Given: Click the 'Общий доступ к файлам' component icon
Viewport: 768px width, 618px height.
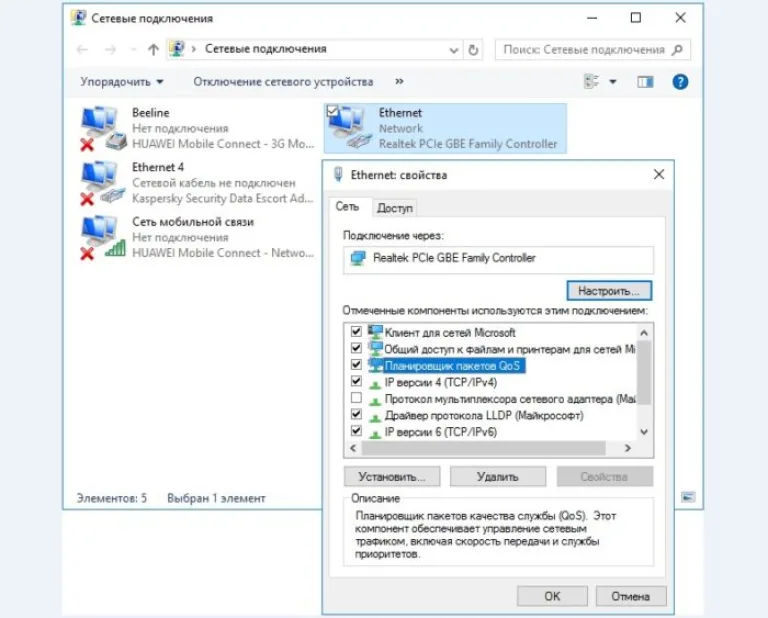Looking at the screenshot, I should coord(375,349).
